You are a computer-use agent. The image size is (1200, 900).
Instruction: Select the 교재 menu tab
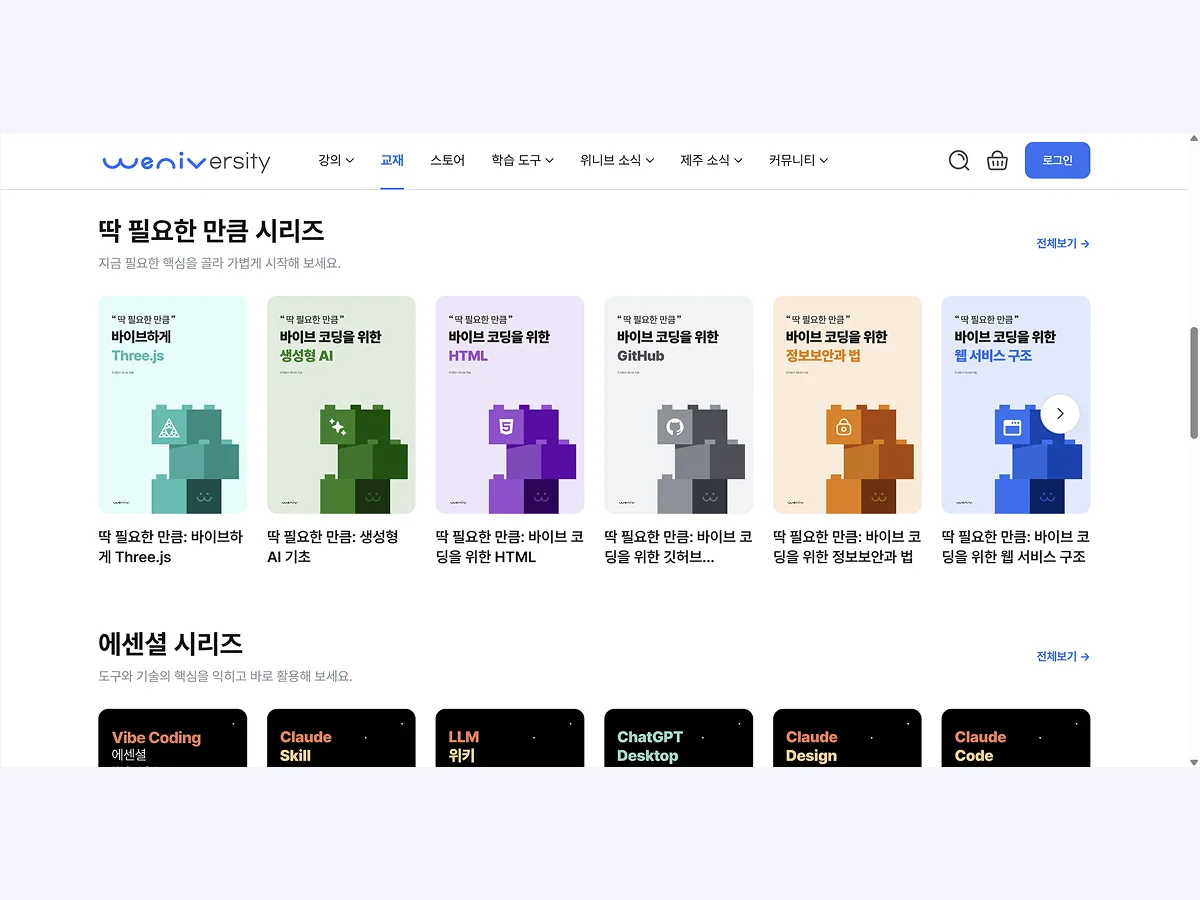click(x=392, y=160)
